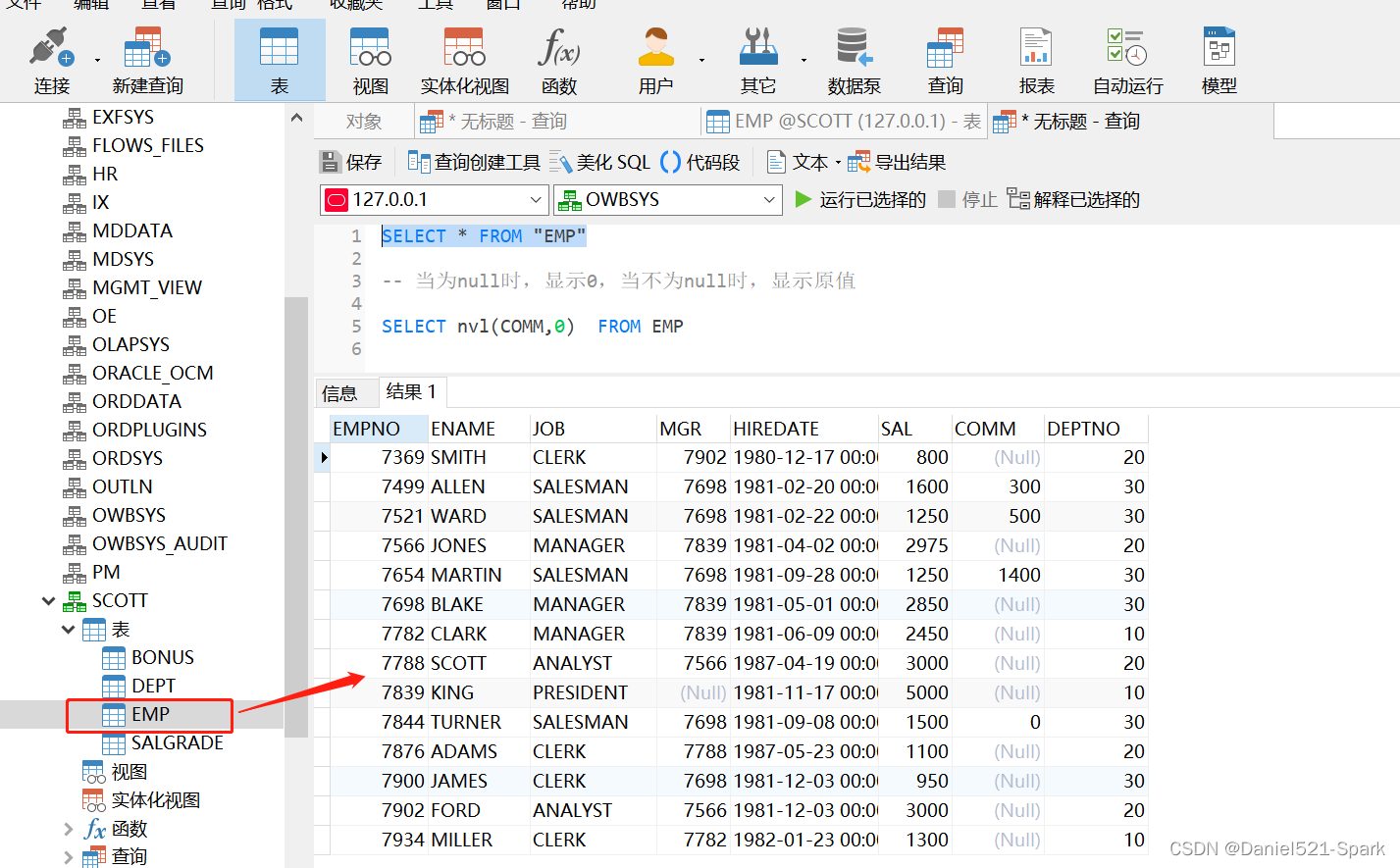Switch to the 对象 tab
Image resolution: width=1400 pixels, height=868 pixels.
(364, 121)
